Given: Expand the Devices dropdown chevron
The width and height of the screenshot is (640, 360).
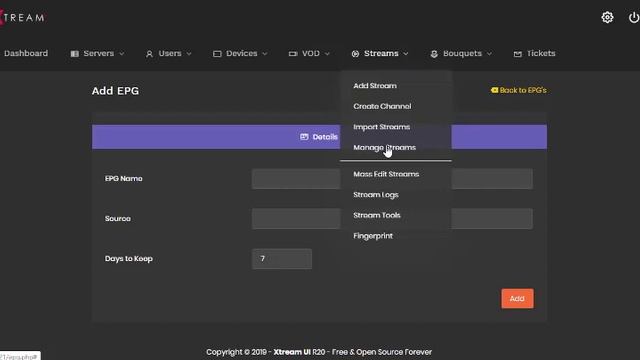Looking at the screenshot, I should 264,54.
